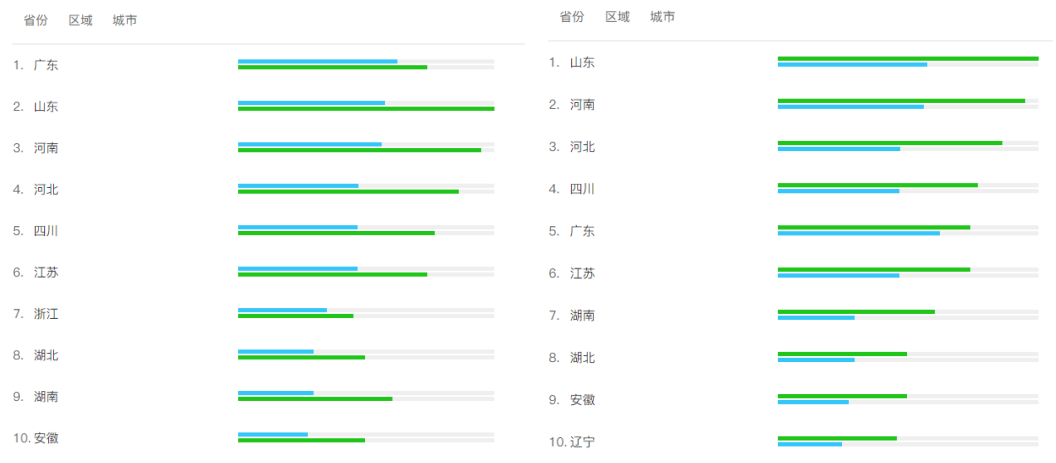Open the 省份 tab in right panel
Viewport: 1056px width, 463px height.
571,17
